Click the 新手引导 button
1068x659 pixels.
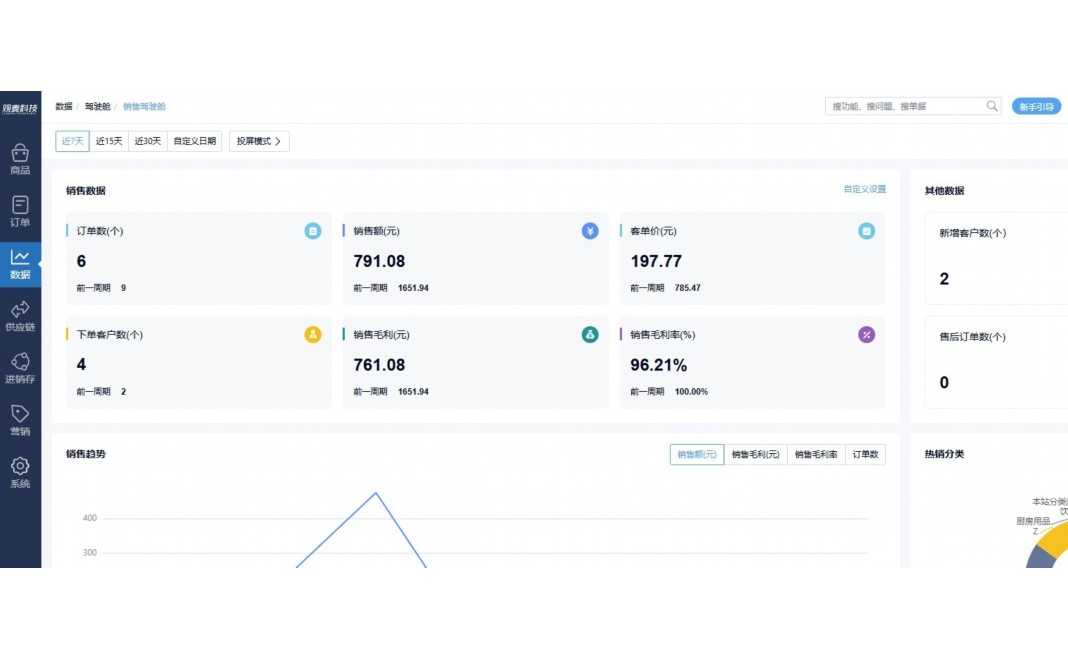[1036, 106]
